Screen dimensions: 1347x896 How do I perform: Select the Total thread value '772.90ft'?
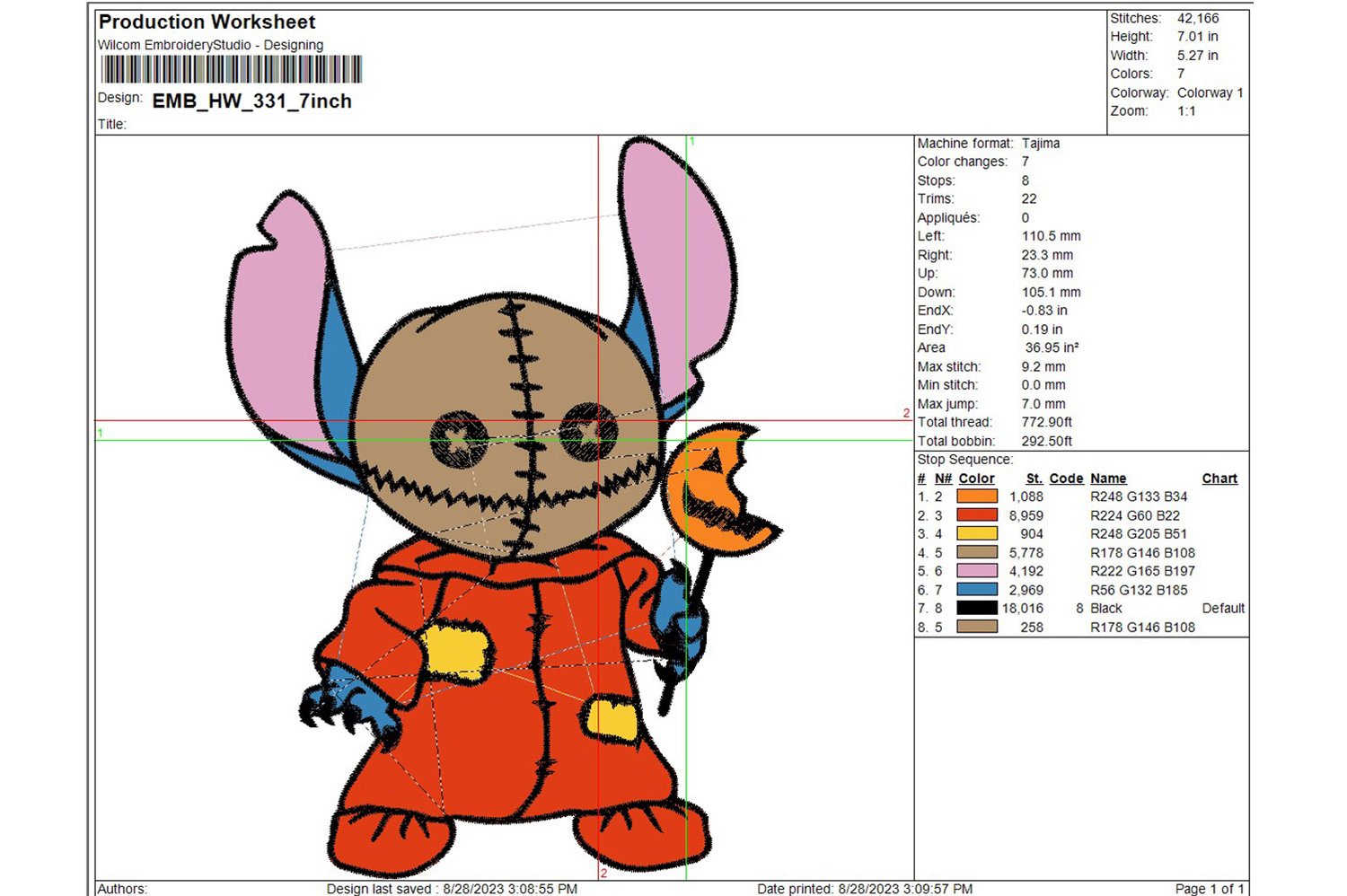point(1047,422)
